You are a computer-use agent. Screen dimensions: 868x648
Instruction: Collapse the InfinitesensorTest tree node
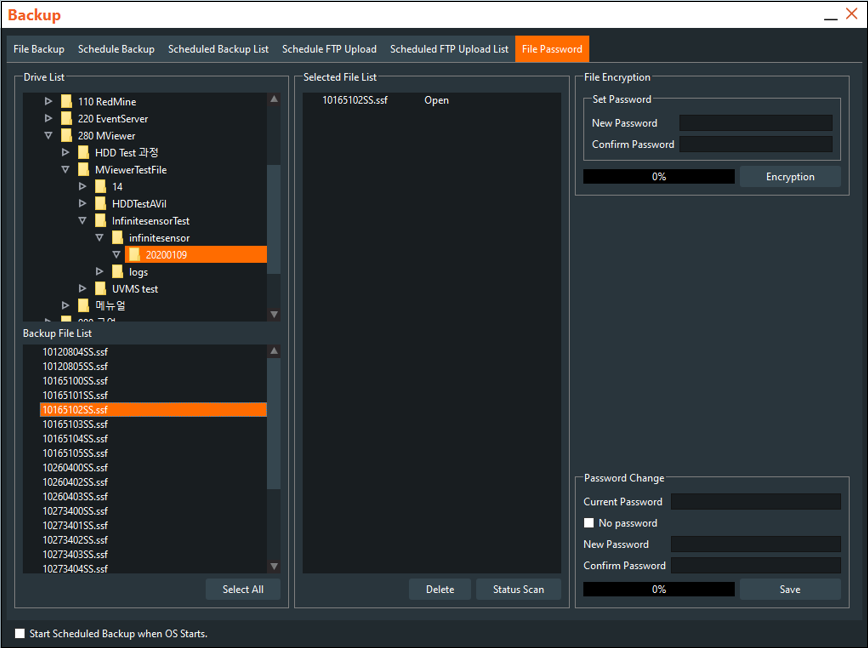83,221
